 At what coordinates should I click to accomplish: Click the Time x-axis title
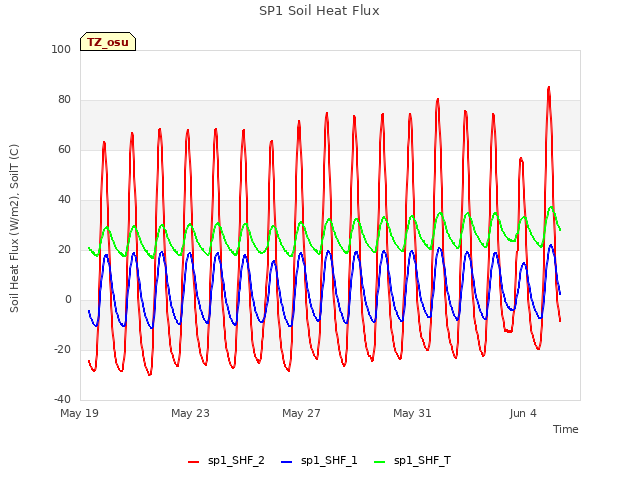tap(565, 429)
